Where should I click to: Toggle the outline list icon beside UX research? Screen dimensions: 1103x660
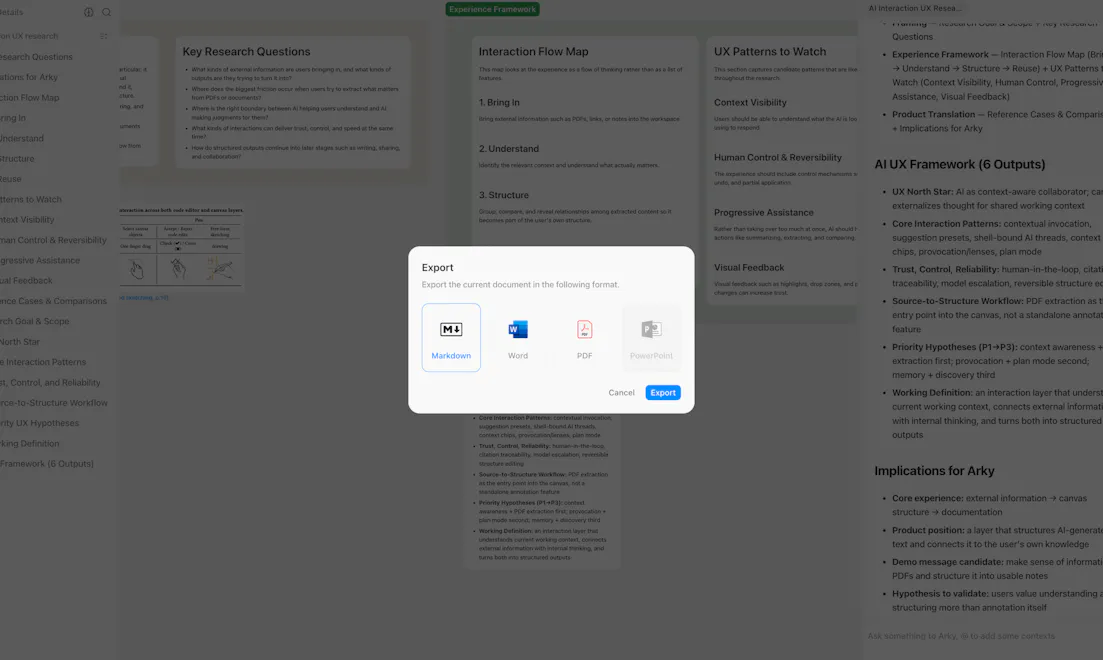[x=103, y=36]
